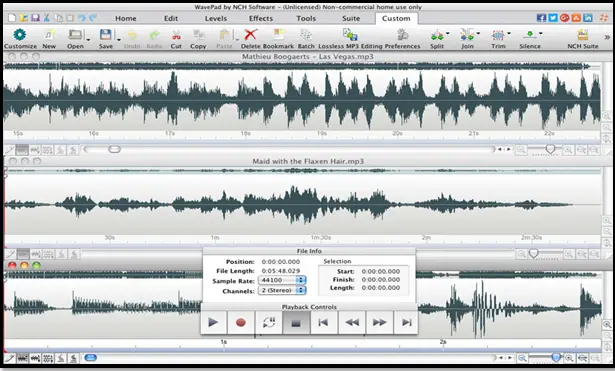Click the 17s mark on Las Vegas timeline
The image size is (615, 371).
(169, 133)
